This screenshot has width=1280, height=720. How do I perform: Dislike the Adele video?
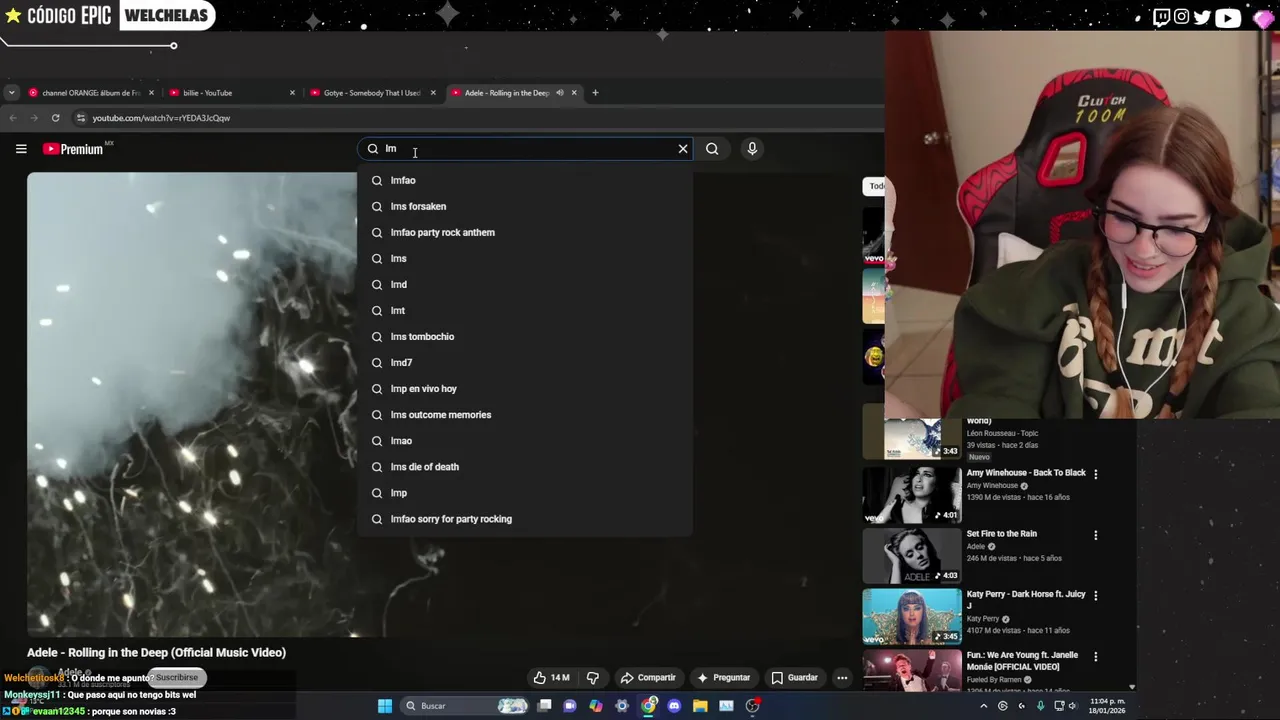point(593,678)
